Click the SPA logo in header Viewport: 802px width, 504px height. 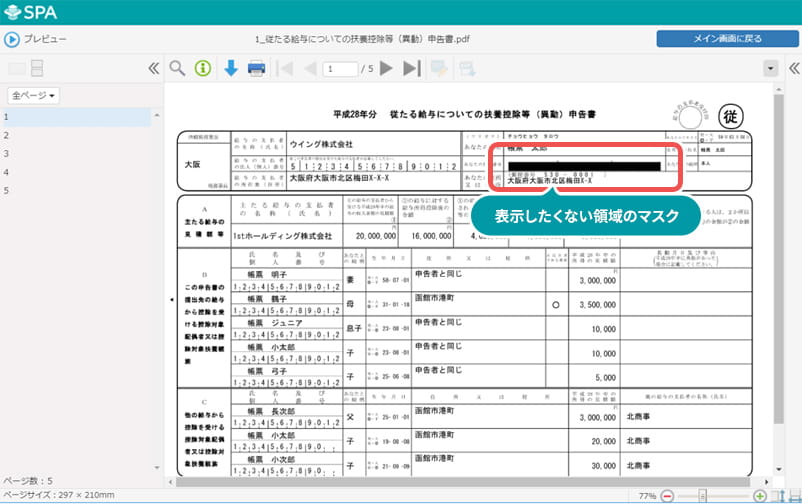point(30,12)
